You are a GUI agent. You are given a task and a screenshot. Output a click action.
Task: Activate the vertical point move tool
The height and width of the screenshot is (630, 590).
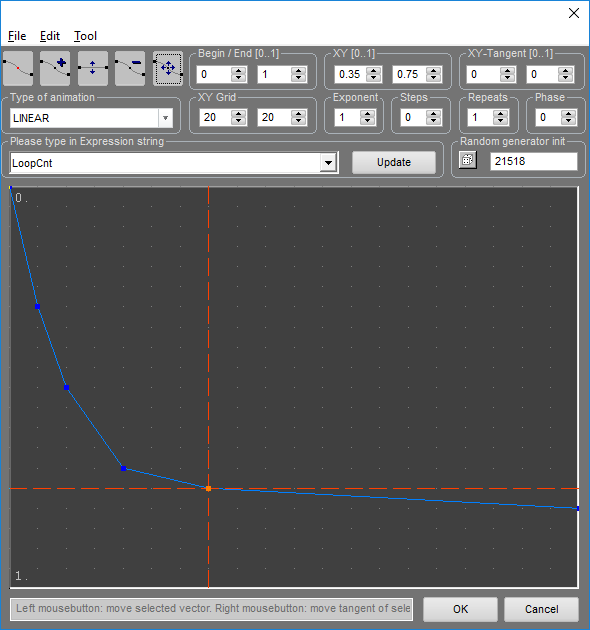point(93,69)
